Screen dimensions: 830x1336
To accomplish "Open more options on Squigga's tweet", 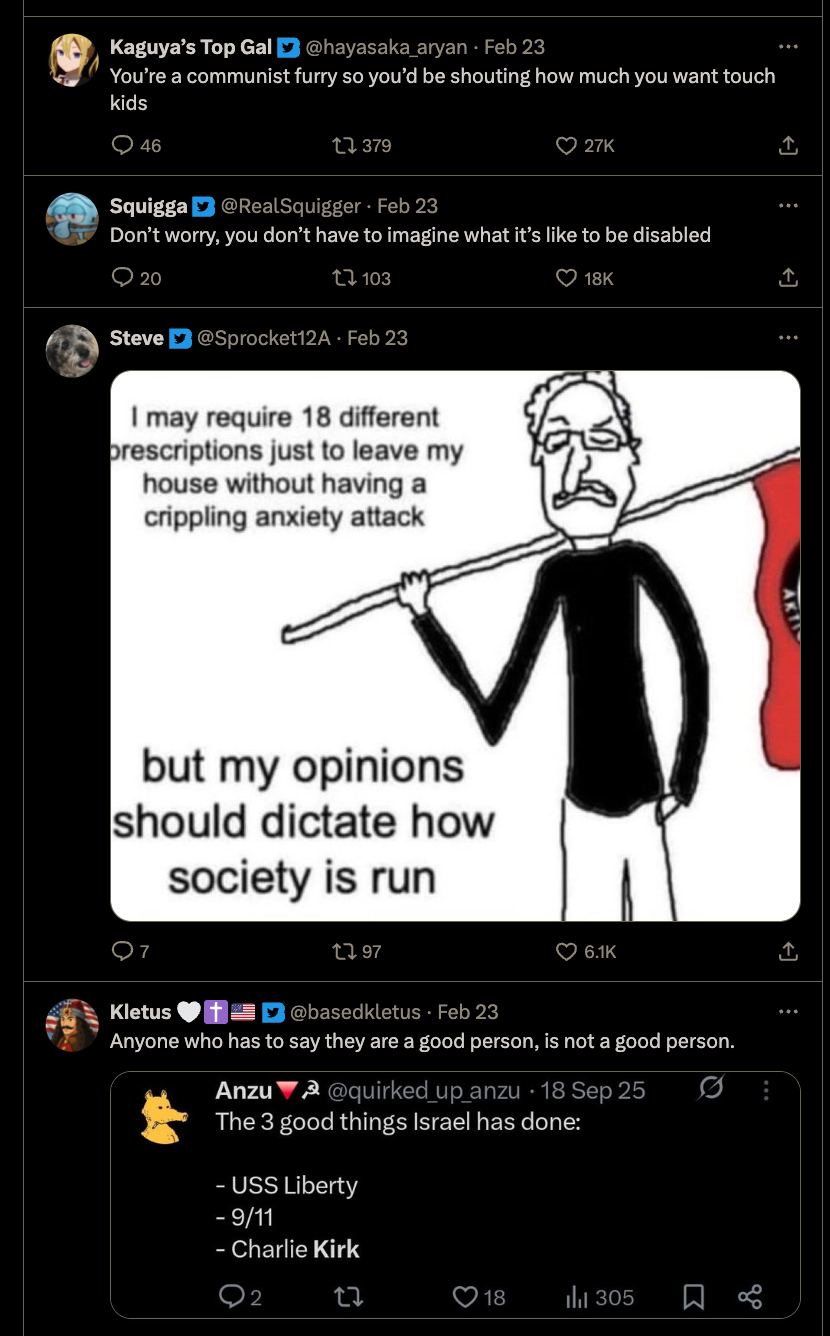I will 788,206.
